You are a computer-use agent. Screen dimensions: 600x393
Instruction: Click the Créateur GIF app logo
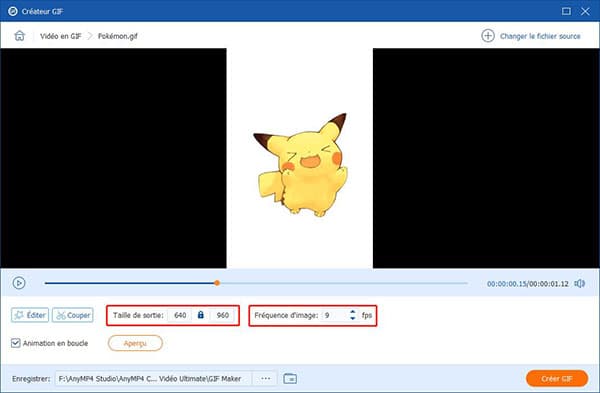click(13, 11)
